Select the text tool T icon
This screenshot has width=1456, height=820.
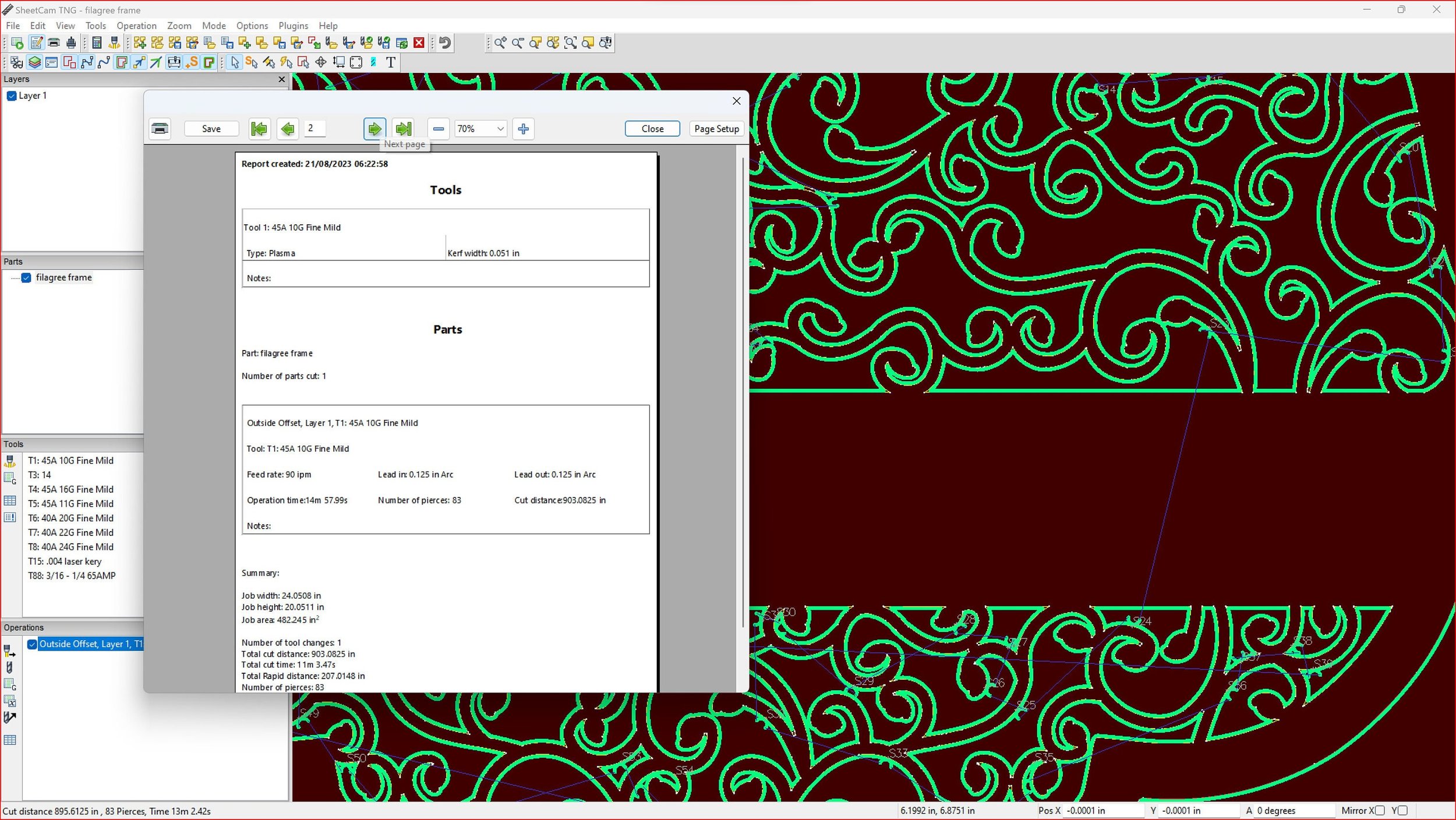pos(391,62)
